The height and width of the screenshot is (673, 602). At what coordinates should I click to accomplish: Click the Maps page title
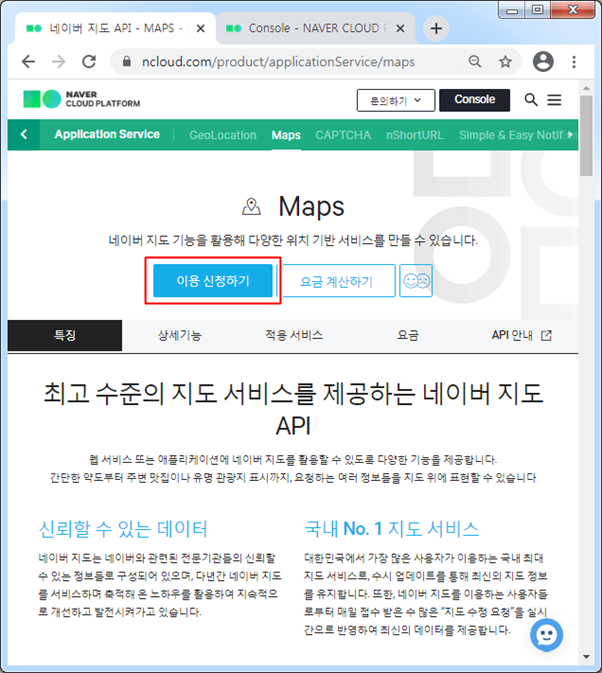click(x=311, y=207)
